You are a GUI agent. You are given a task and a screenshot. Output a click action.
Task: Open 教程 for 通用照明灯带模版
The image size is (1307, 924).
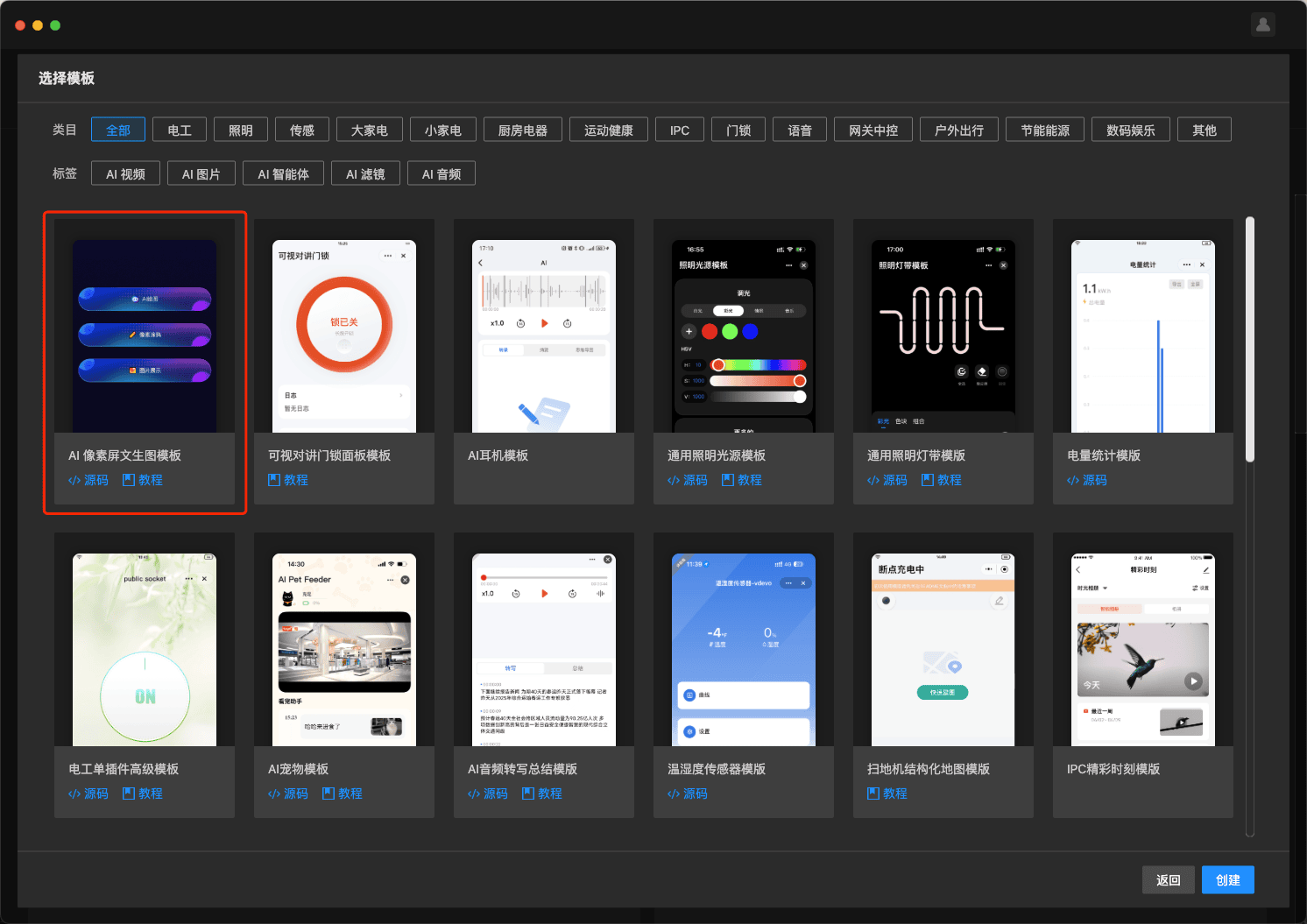pos(941,480)
